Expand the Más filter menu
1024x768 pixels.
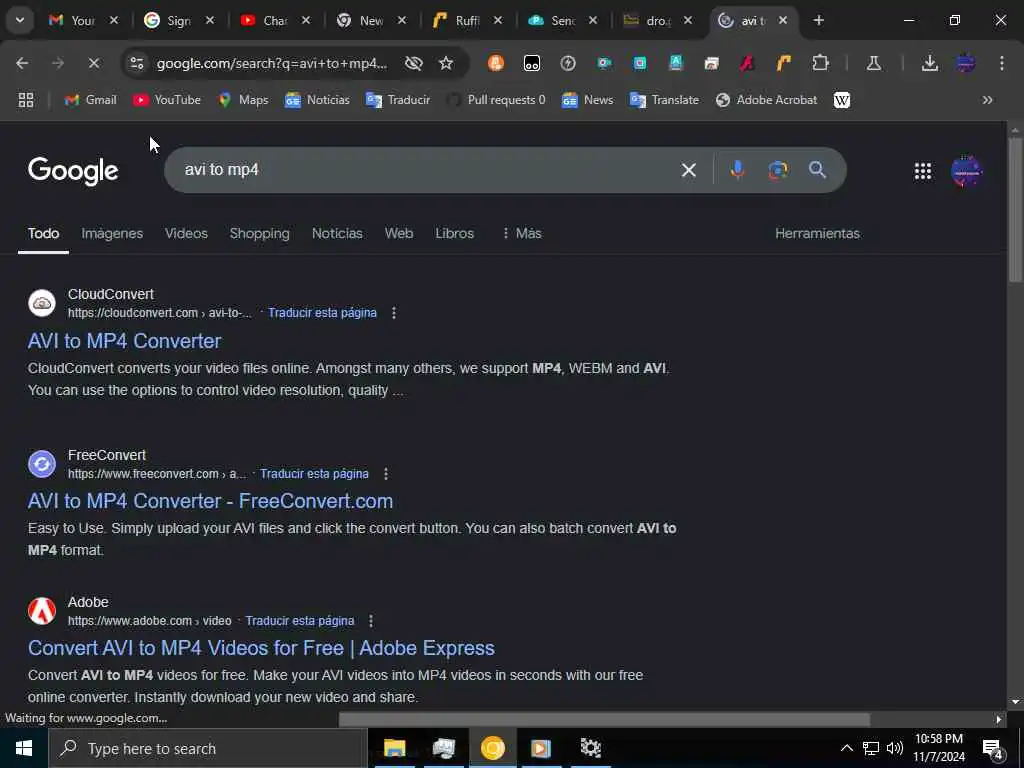point(522,233)
